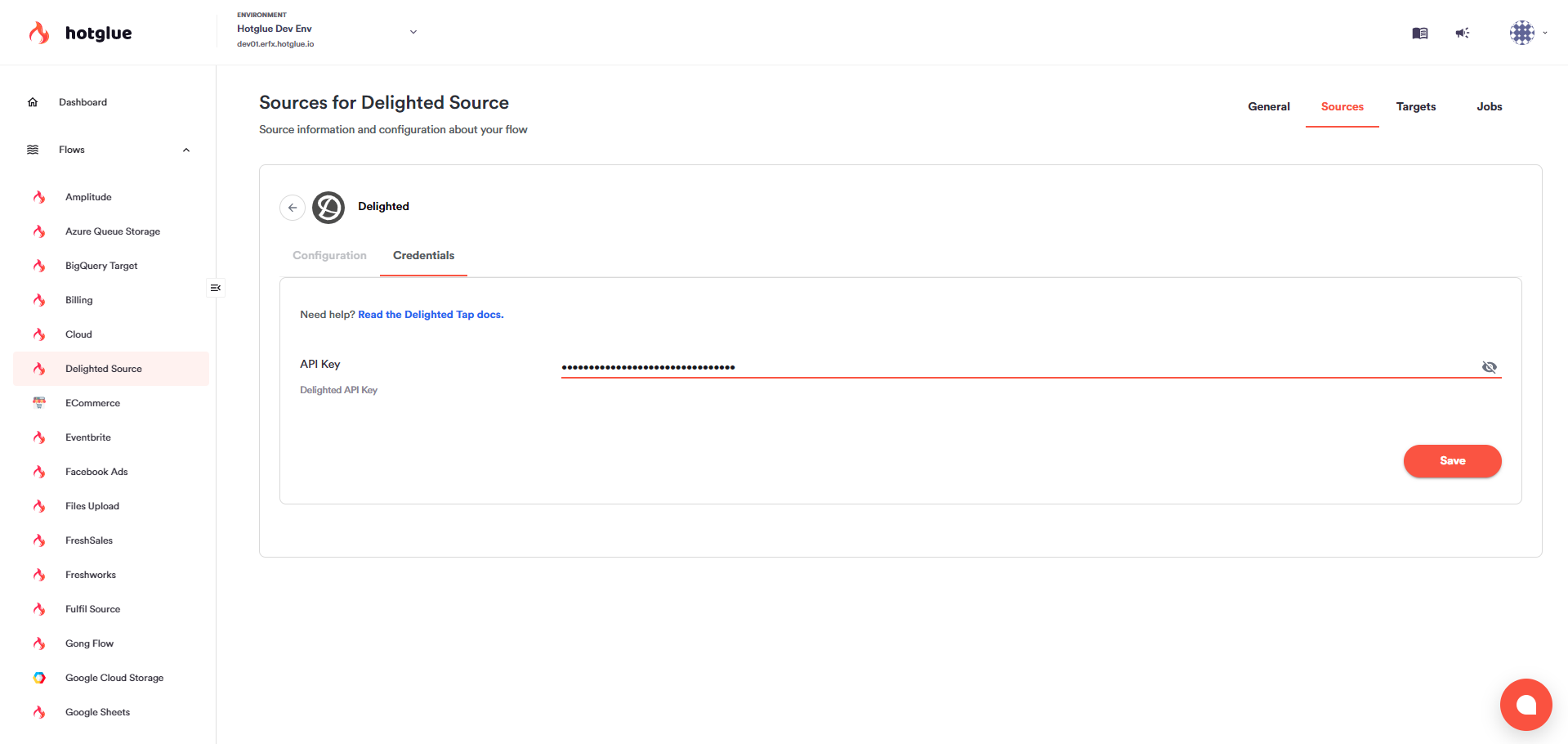
Task: Open the environment selector dropdown
Action: pyautogui.click(x=413, y=32)
